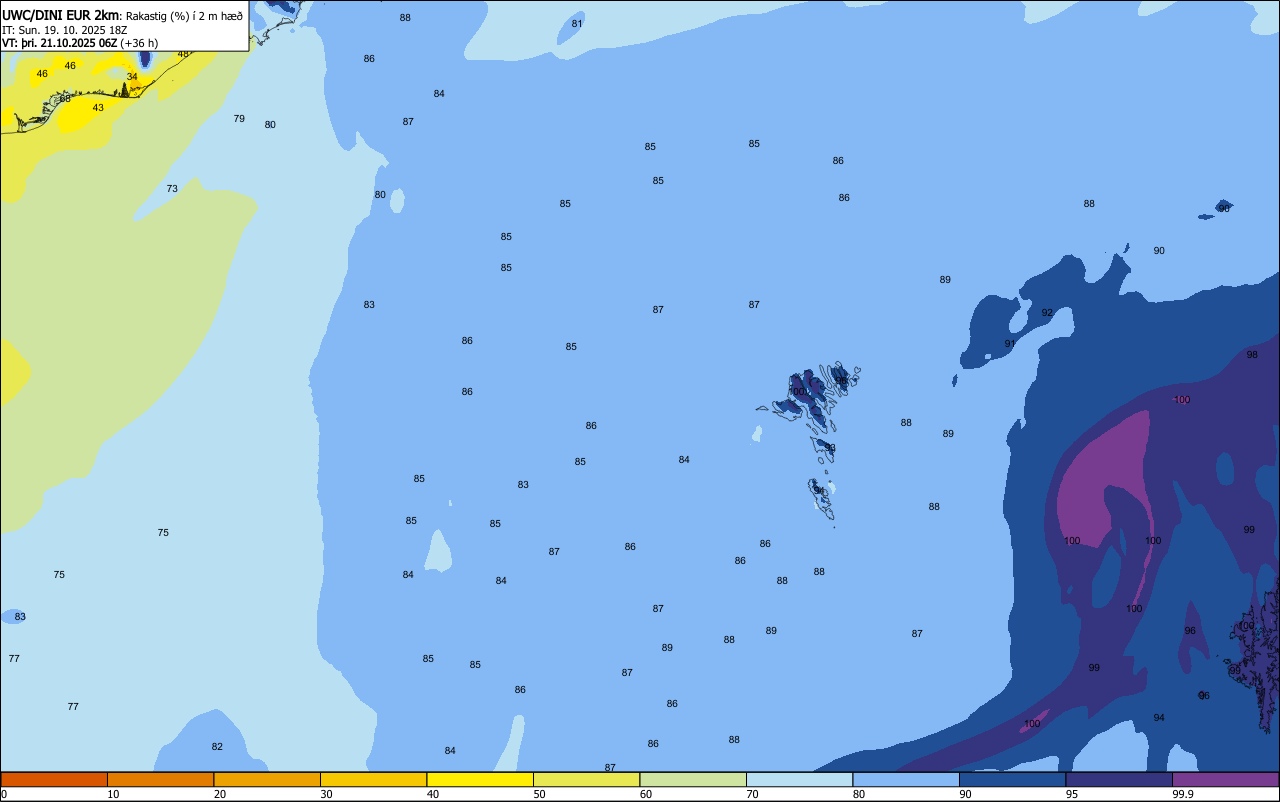Click the humidity value '91' on the map
The height and width of the screenshot is (802, 1280).
click(1010, 344)
